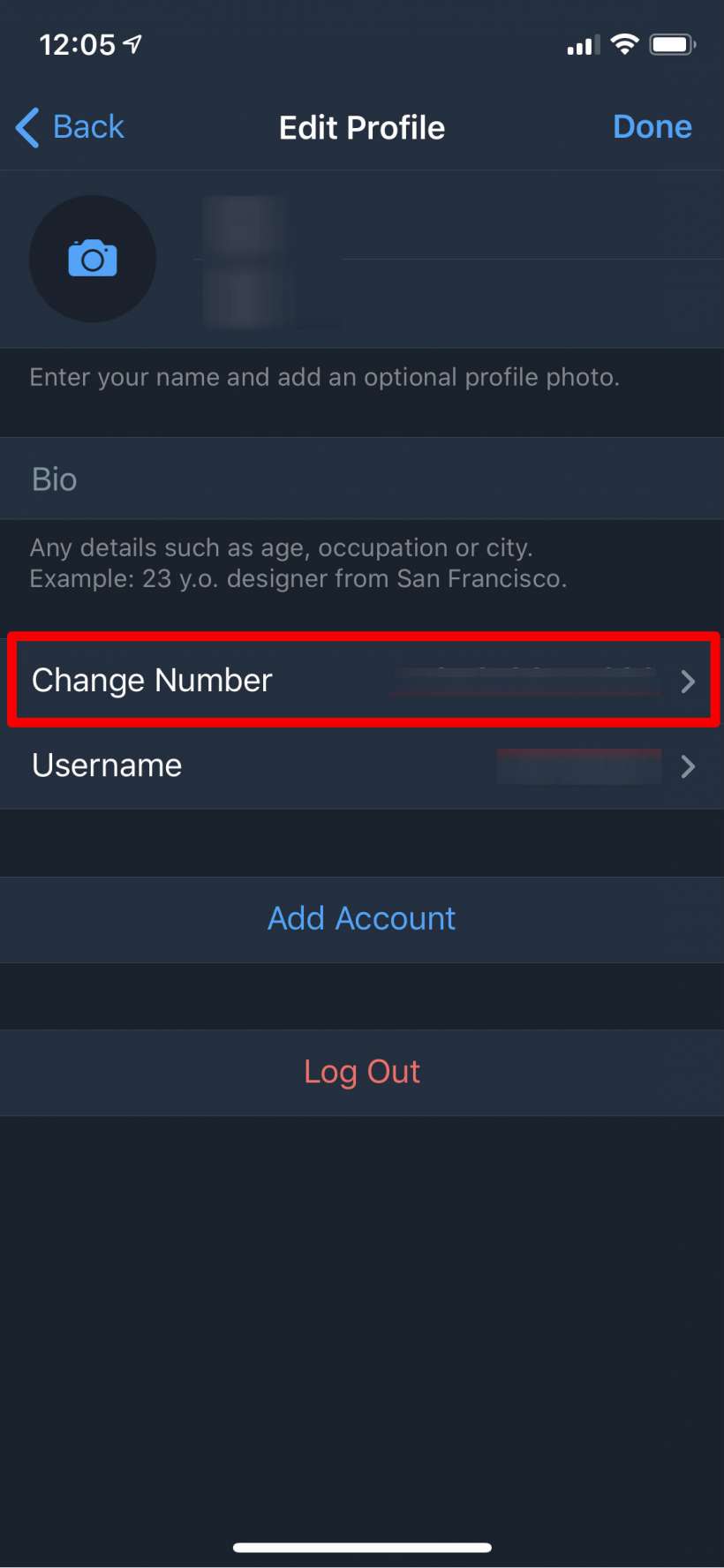Screen dimensions: 724x1568
Task: Click the back chevron arrow
Action: pyautogui.click(x=27, y=127)
